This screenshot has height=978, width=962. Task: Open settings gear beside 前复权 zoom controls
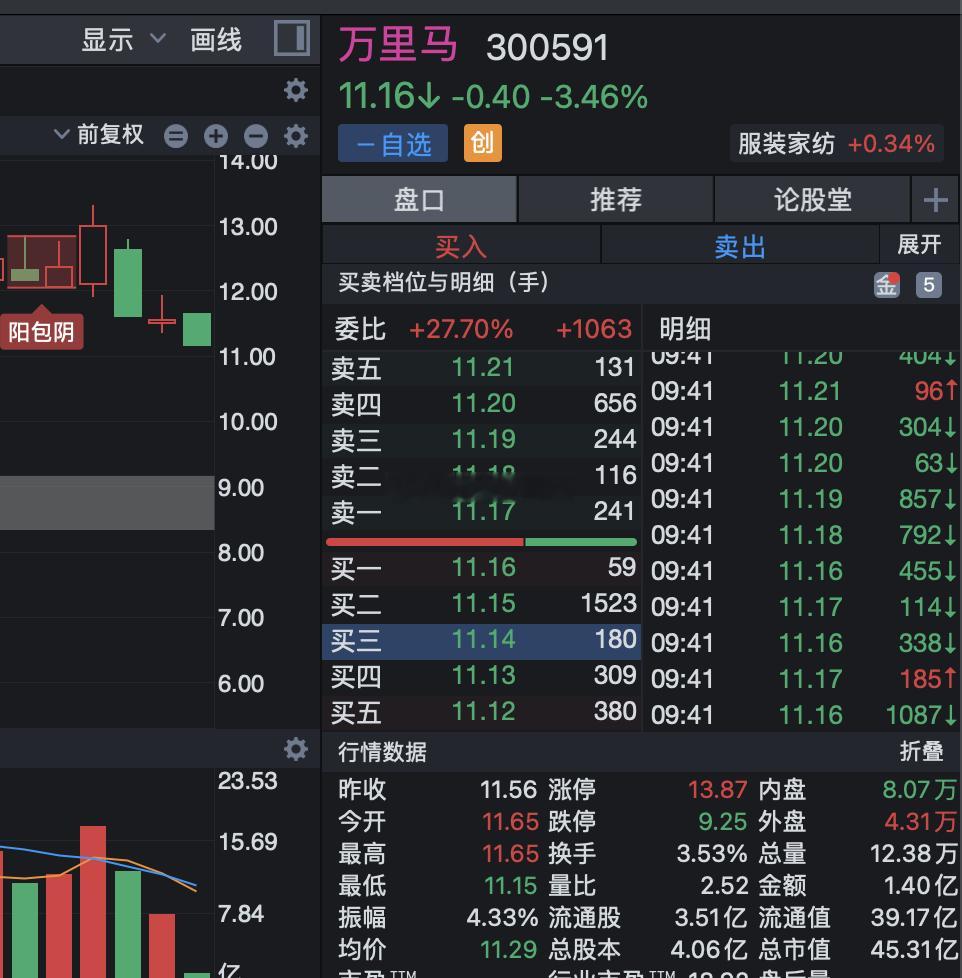pos(296,135)
